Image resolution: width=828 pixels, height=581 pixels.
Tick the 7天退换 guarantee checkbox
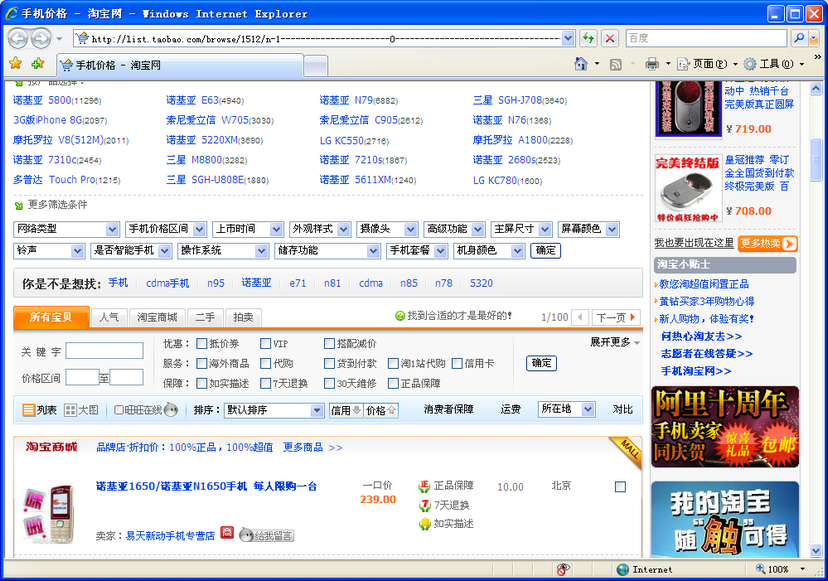pyautogui.click(x=266, y=384)
